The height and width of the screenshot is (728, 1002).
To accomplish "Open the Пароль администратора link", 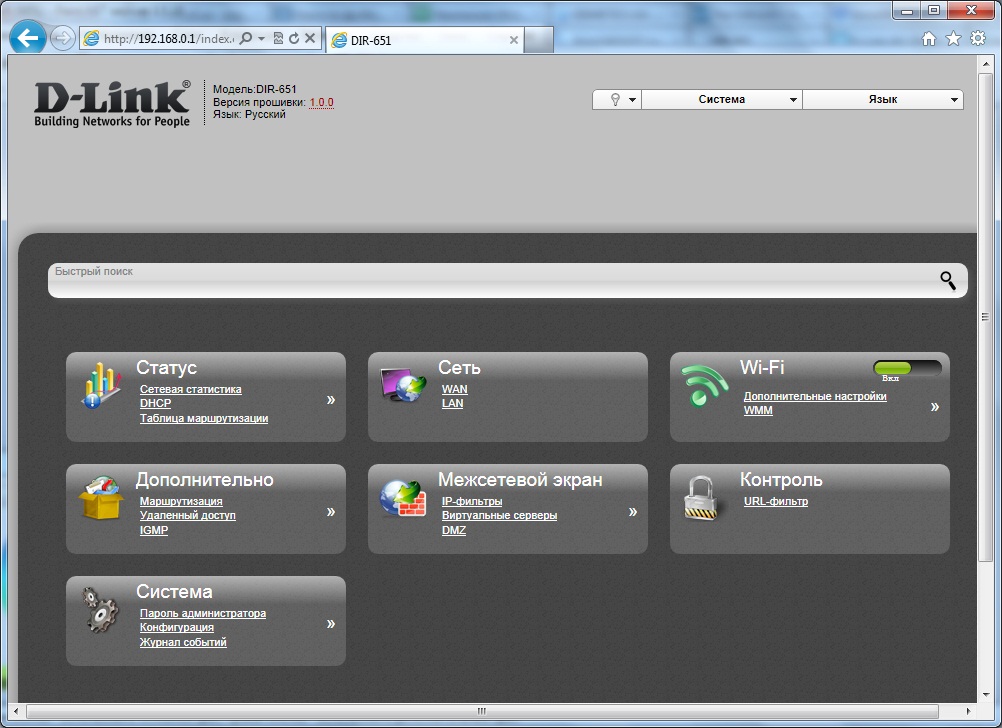I will [203, 613].
